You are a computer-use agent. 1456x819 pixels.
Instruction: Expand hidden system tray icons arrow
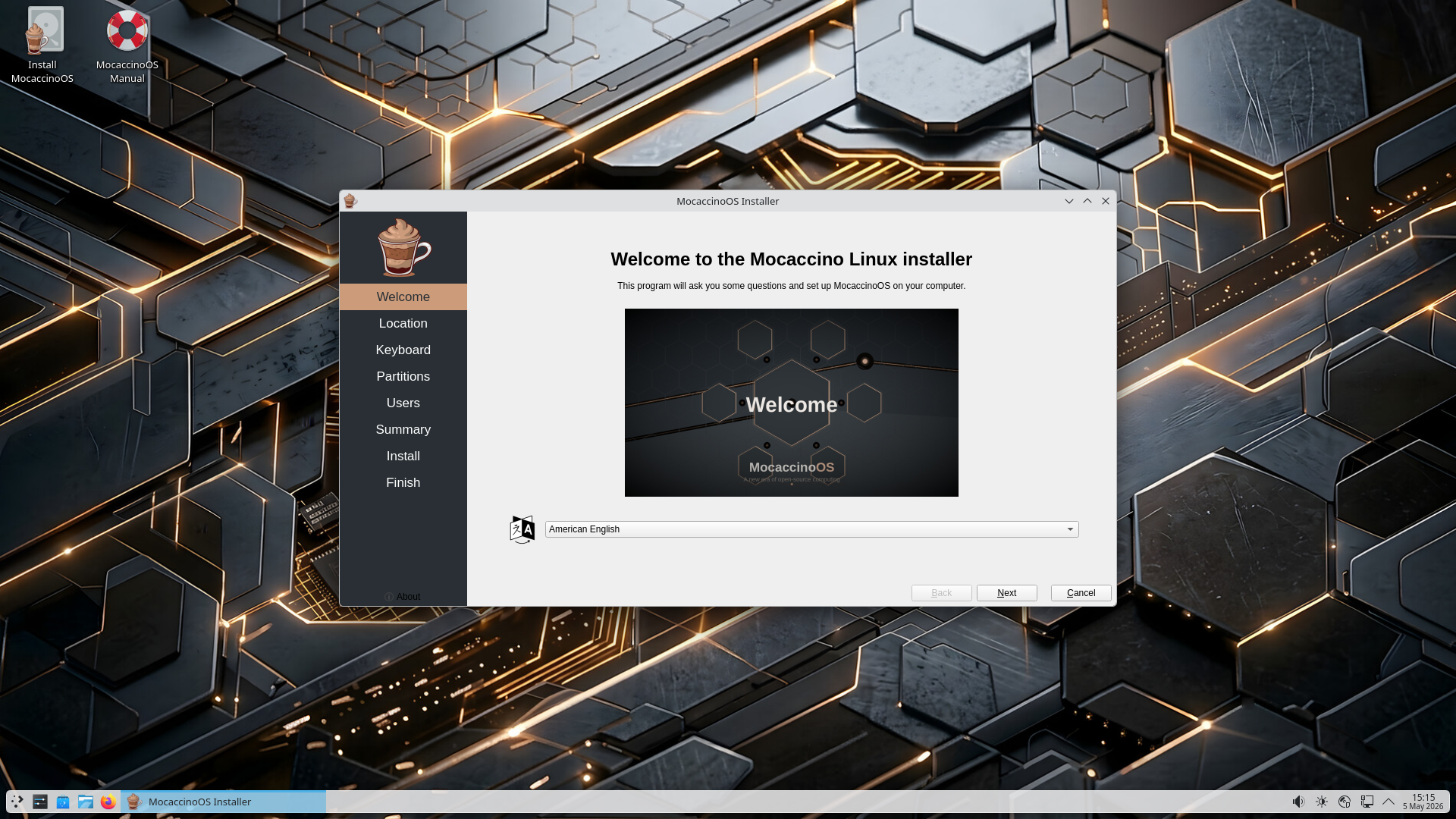pos(1389,802)
